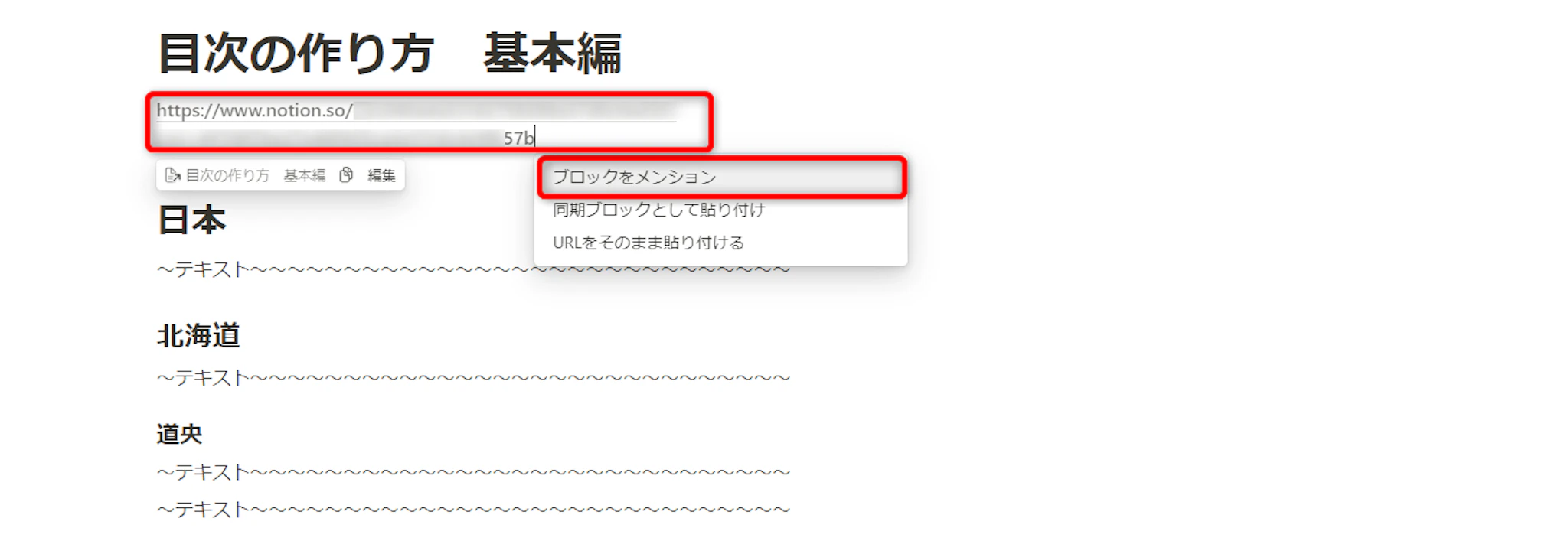Click 基本編 in the page title

tap(552, 54)
